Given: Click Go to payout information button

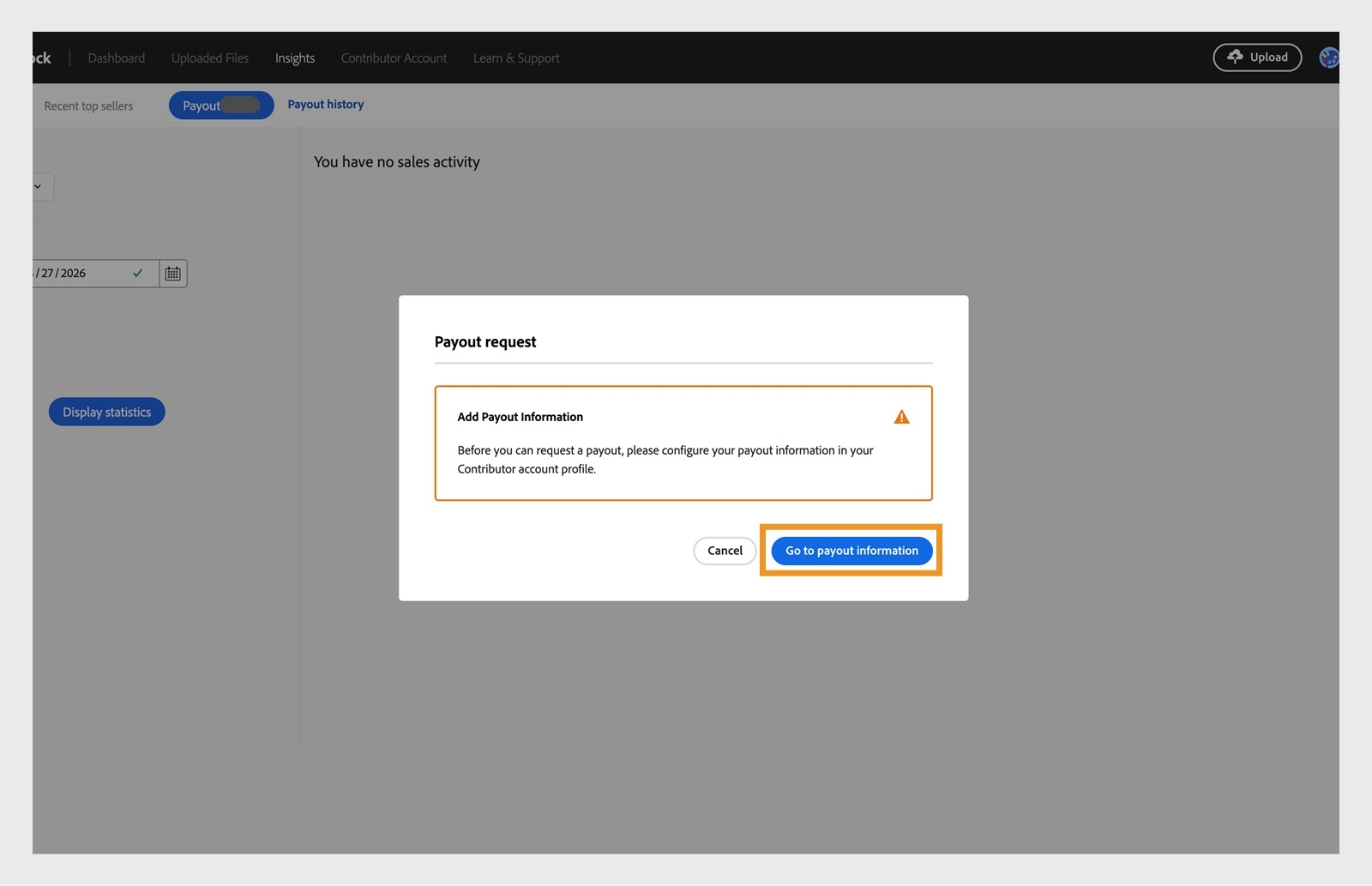Looking at the screenshot, I should click(x=851, y=551).
